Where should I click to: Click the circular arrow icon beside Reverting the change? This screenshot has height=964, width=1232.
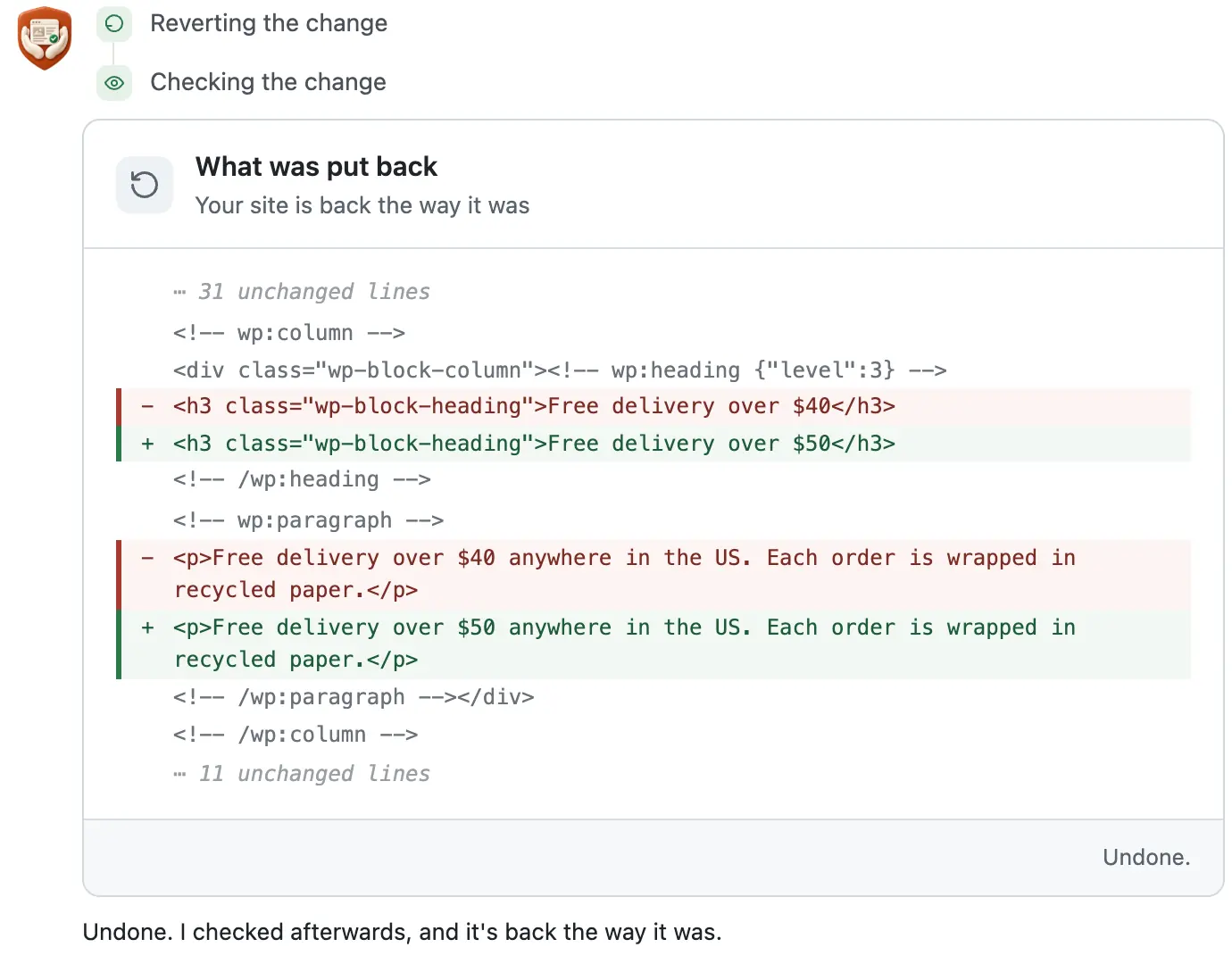coord(114,23)
